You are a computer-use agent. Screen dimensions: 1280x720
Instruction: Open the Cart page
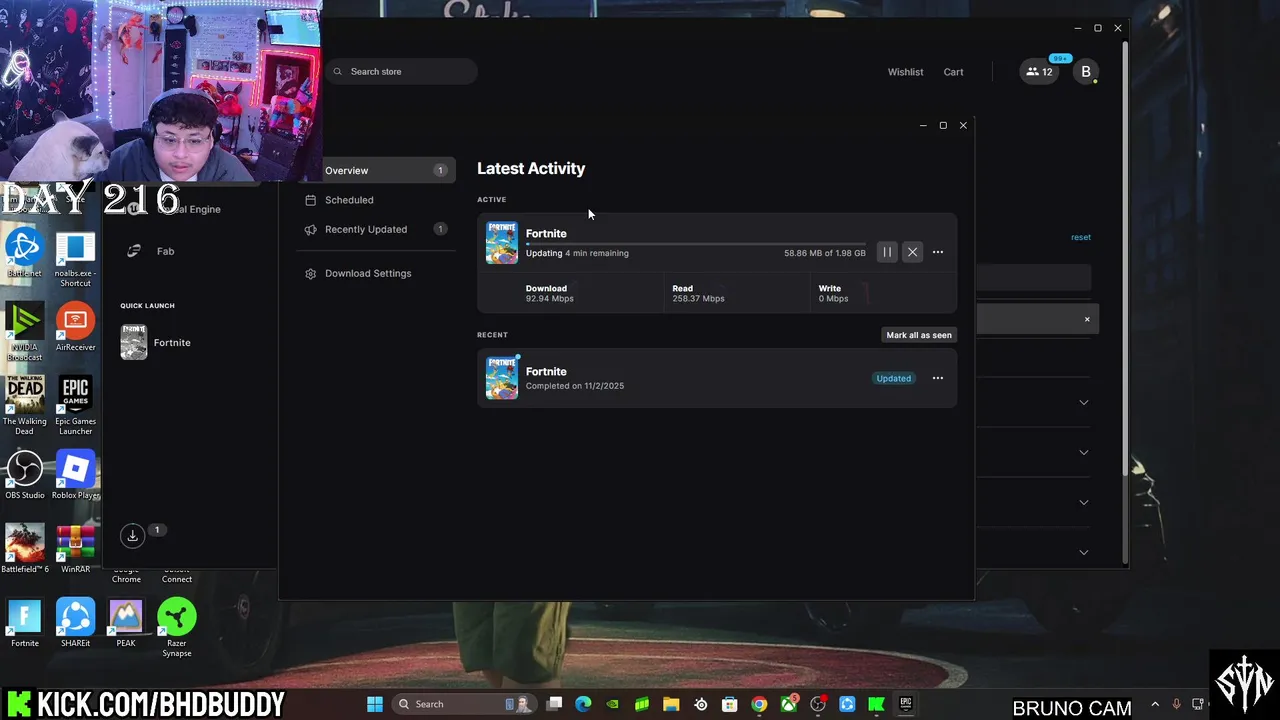point(953,72)
